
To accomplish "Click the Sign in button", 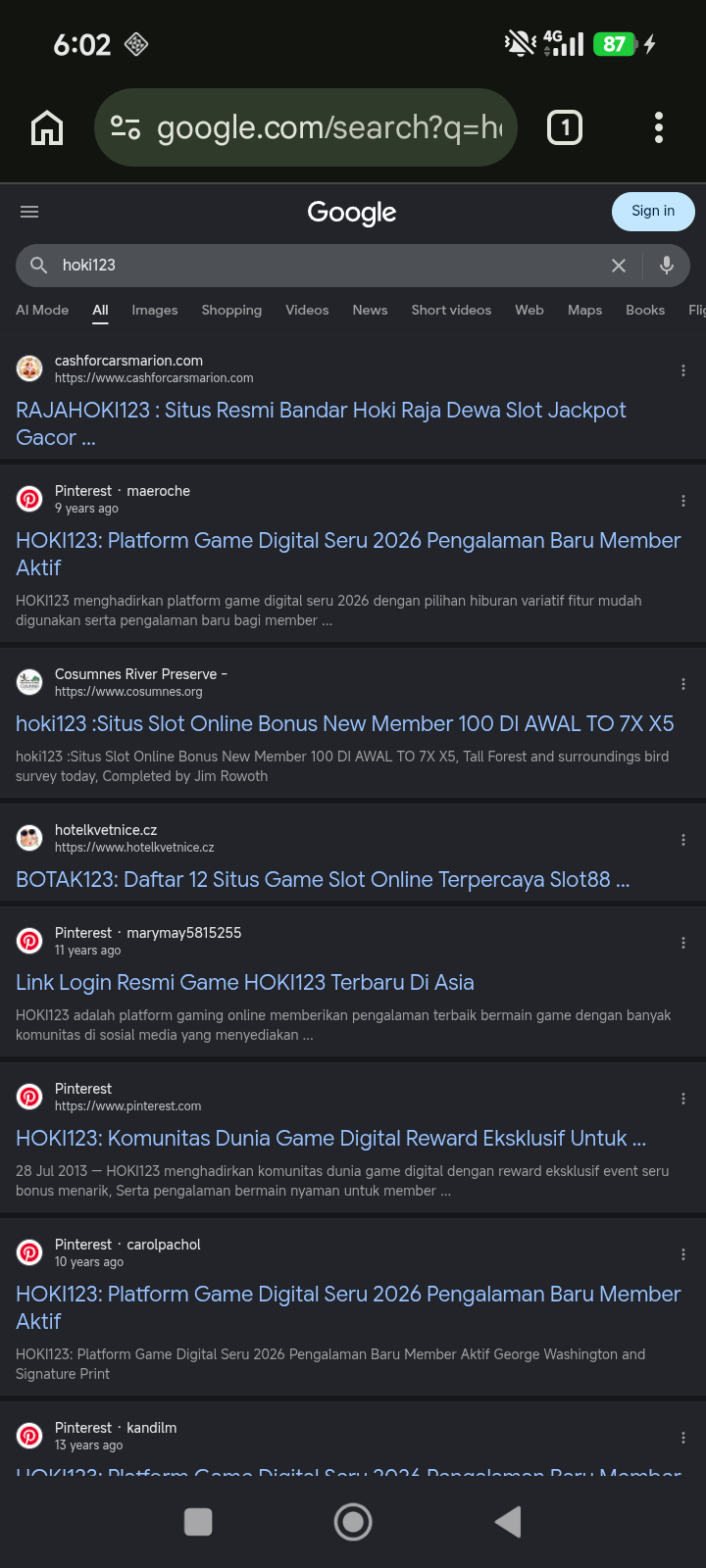I will (653, 211).
